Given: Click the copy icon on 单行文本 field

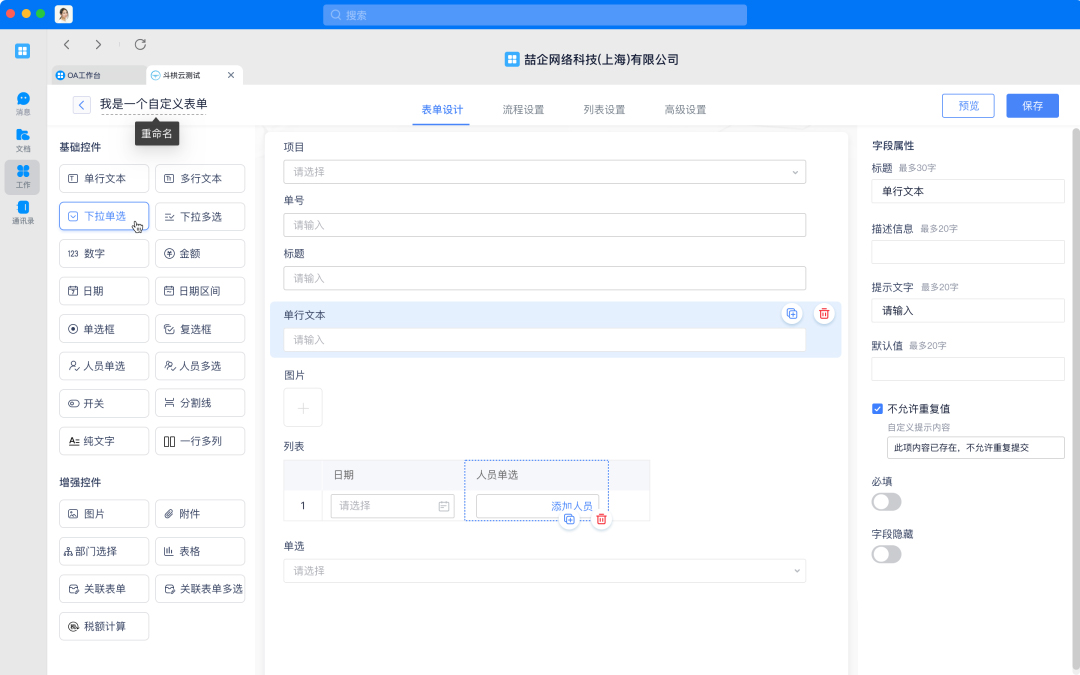Looking at the screenshot, I should tap(792, 314).
